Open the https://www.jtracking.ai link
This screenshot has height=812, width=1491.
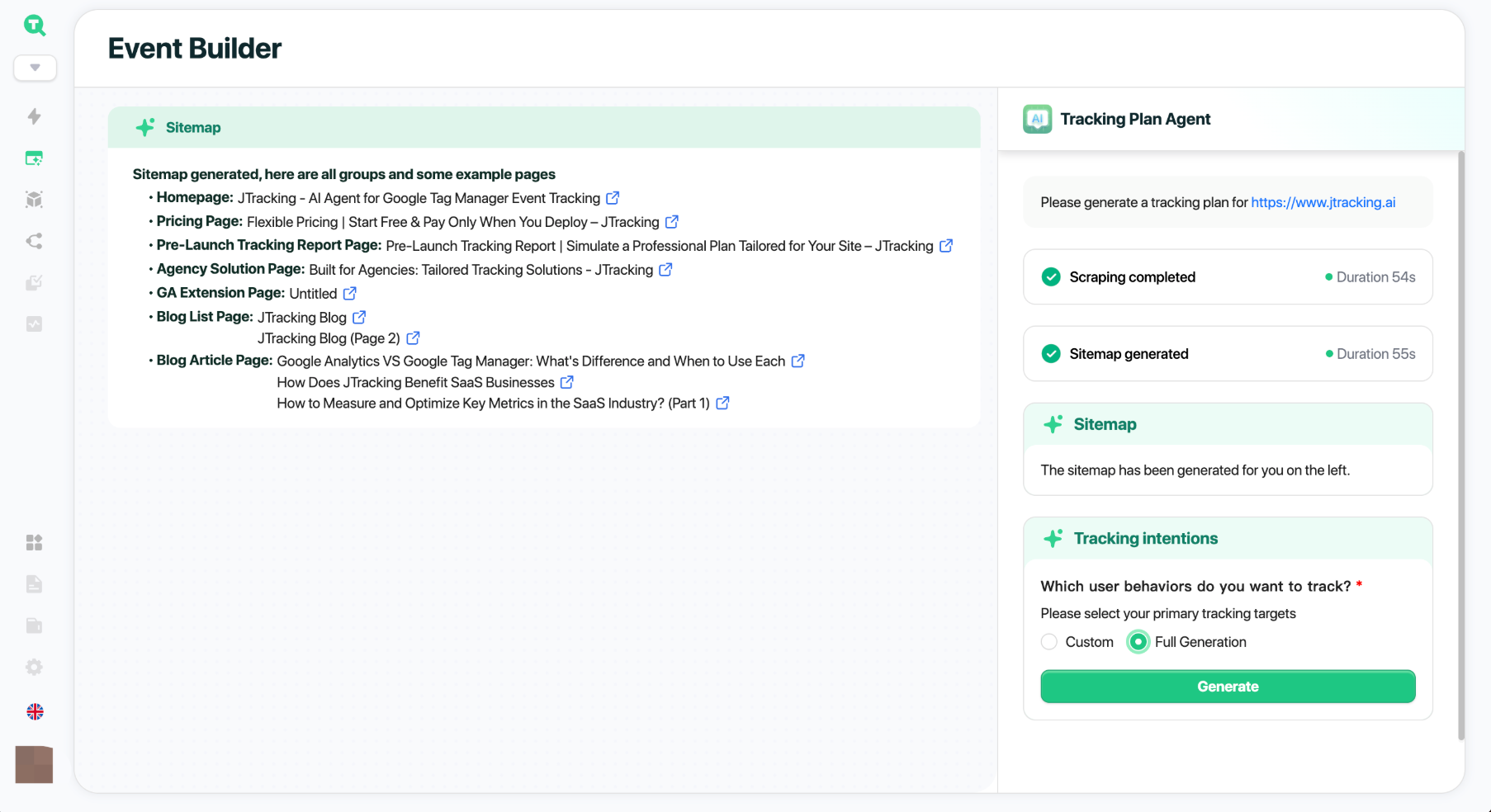point(1323,202)
